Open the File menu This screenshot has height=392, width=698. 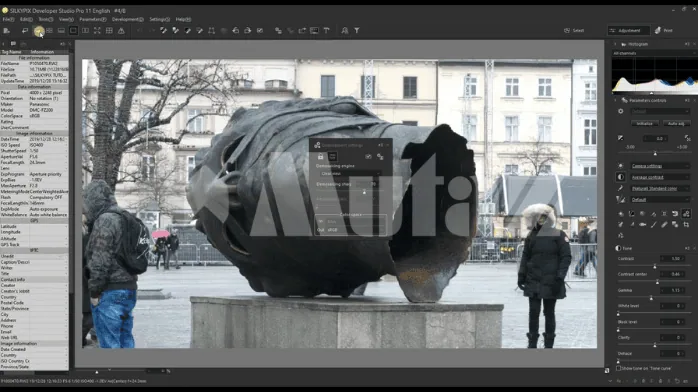tap(8, 20)
